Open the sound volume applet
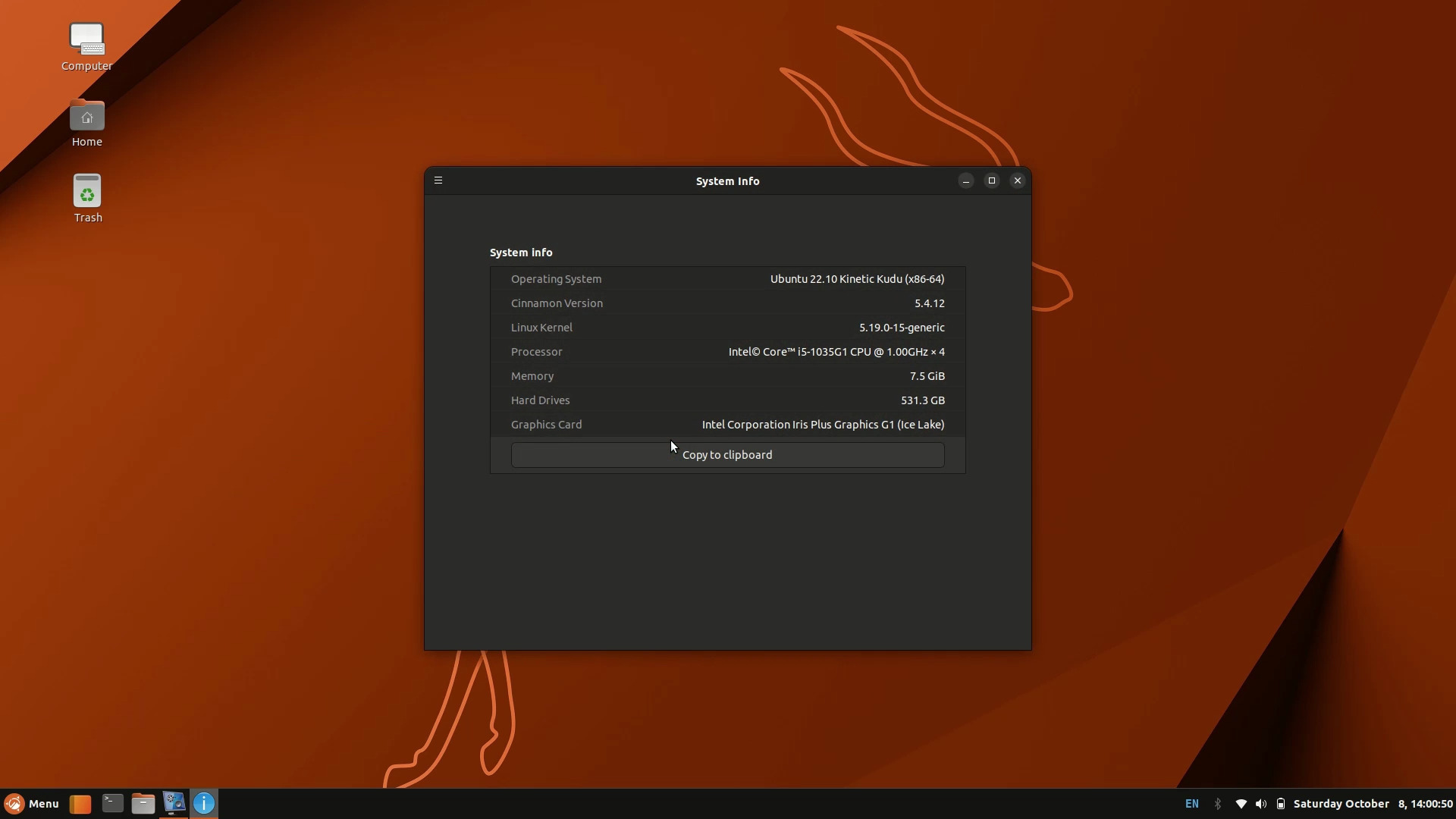The width and height of the screenshot is (1456, 819). pyautogui.click(x=1260, y=804)
